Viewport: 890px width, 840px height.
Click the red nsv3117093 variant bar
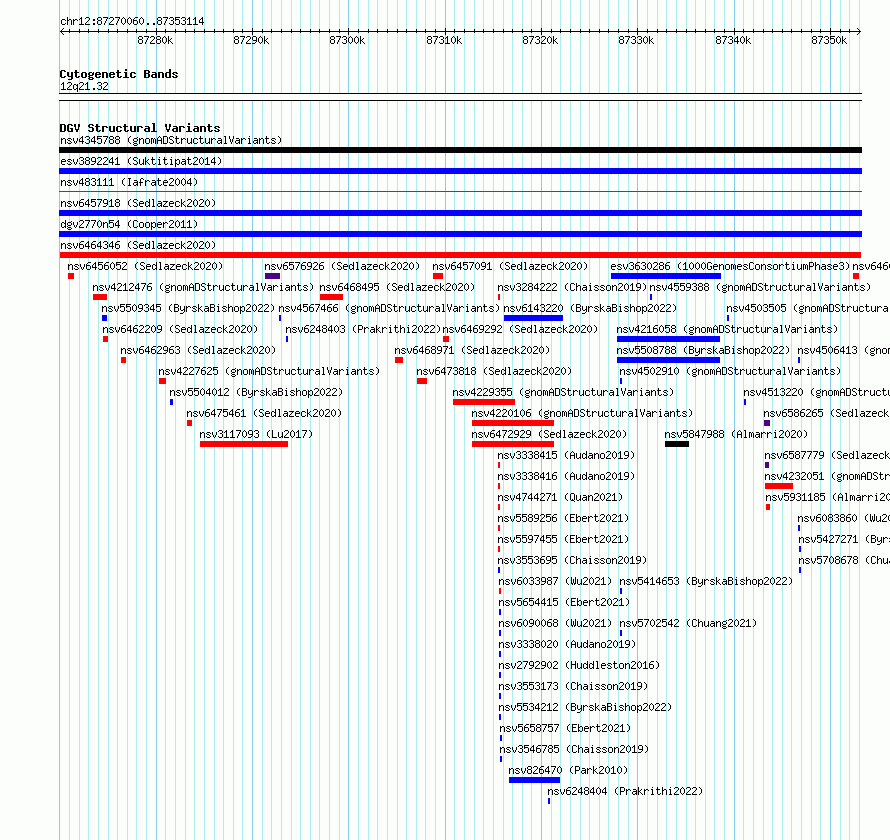tap(244, 444)
